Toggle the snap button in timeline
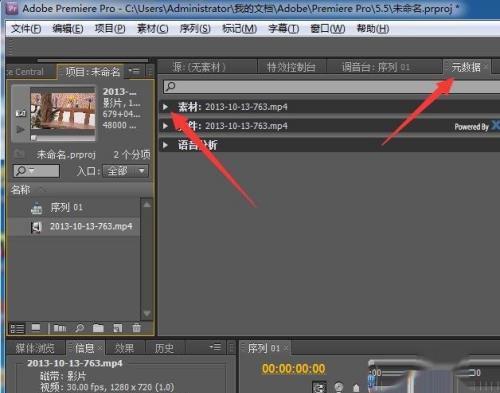 [x=319, y=388]
